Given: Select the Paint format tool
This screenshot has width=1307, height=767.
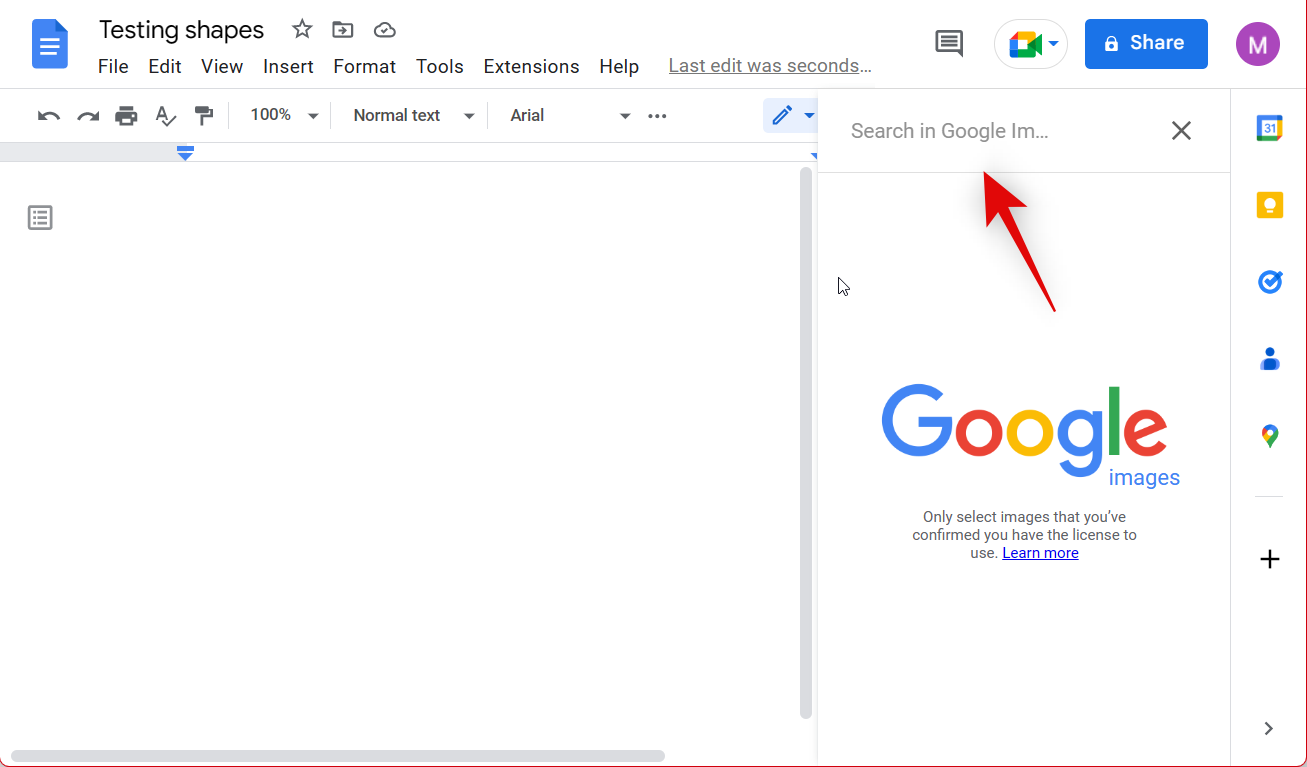Looking at the screenshot, I should pos(204,116).
